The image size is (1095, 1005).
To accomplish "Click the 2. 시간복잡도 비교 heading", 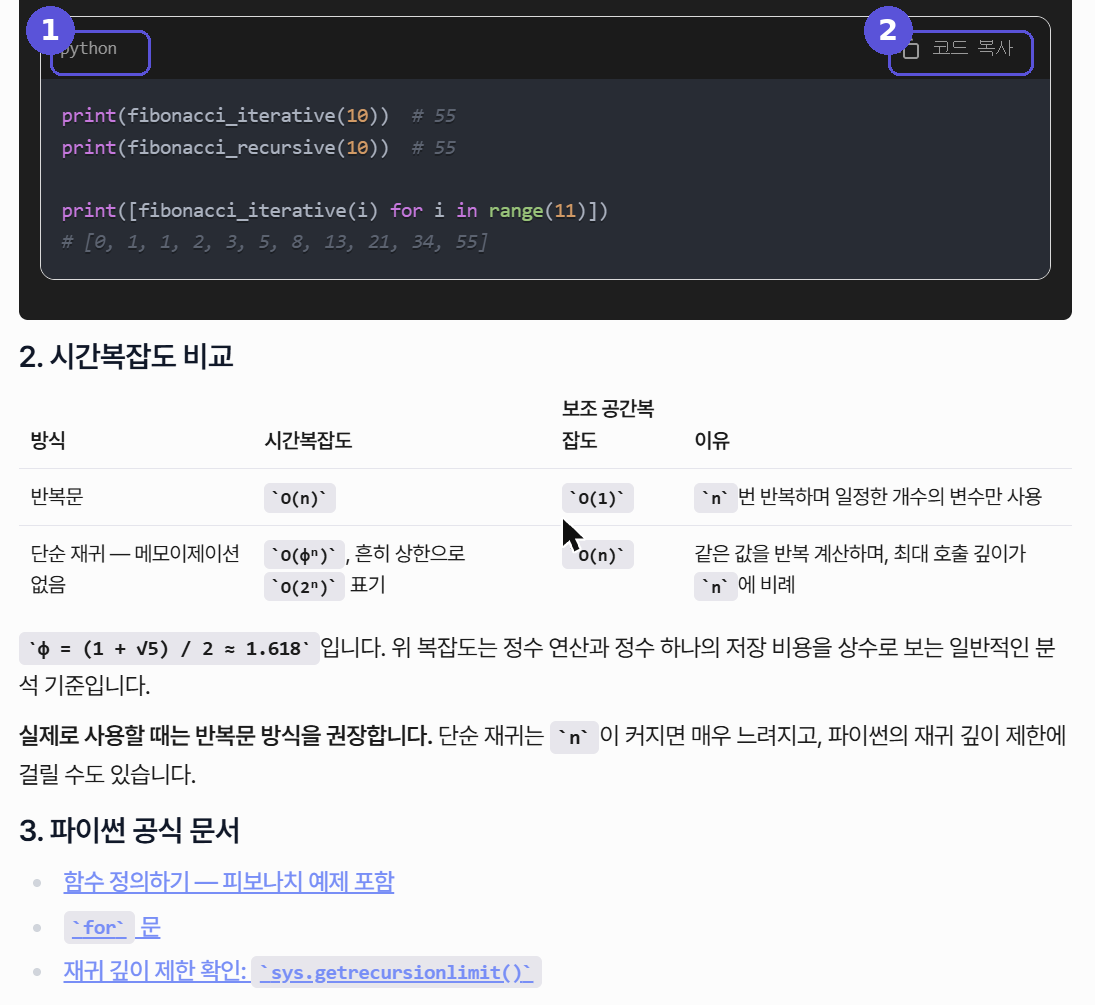I will pos(126,356).
